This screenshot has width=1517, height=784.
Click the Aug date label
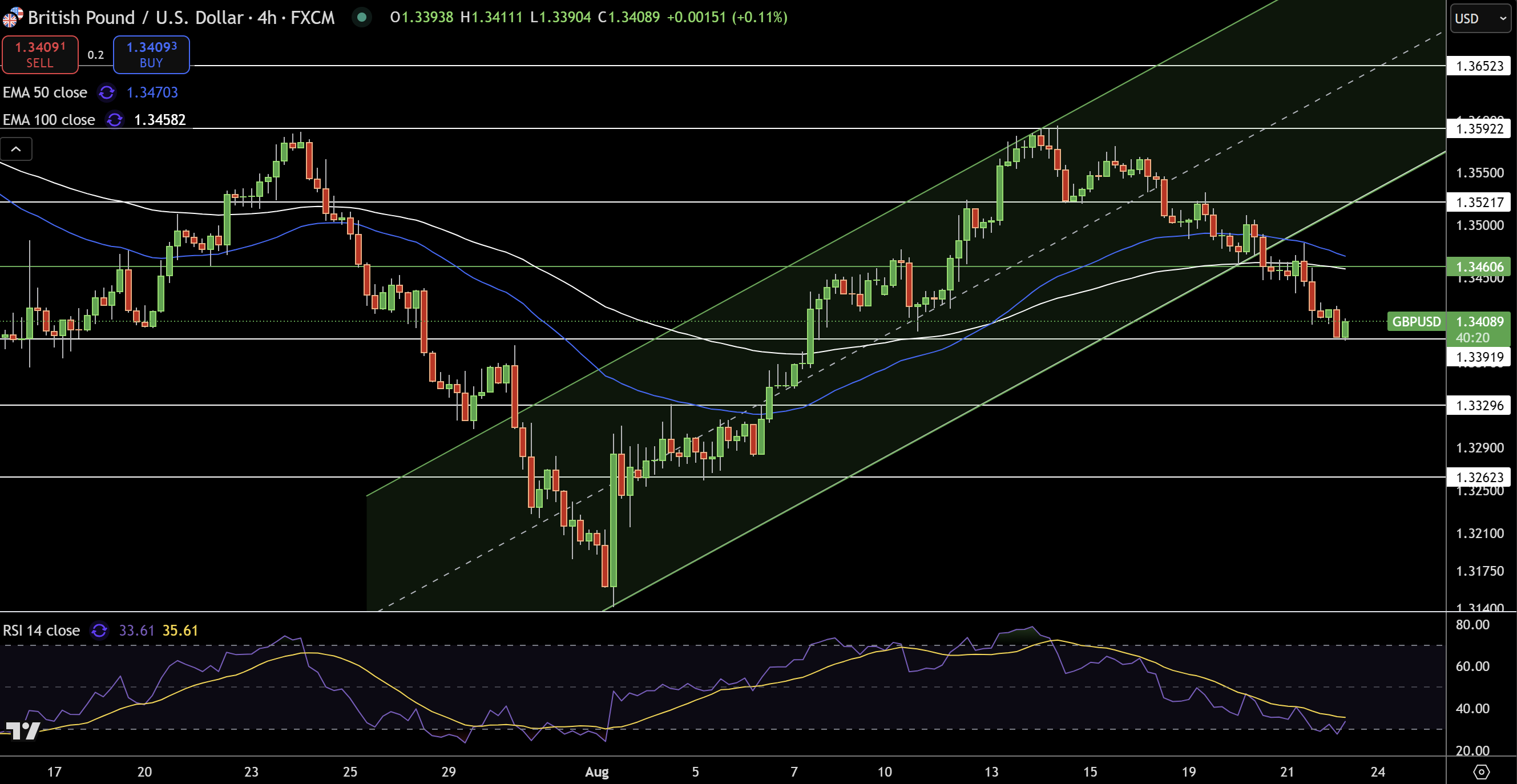click(596, 771)
